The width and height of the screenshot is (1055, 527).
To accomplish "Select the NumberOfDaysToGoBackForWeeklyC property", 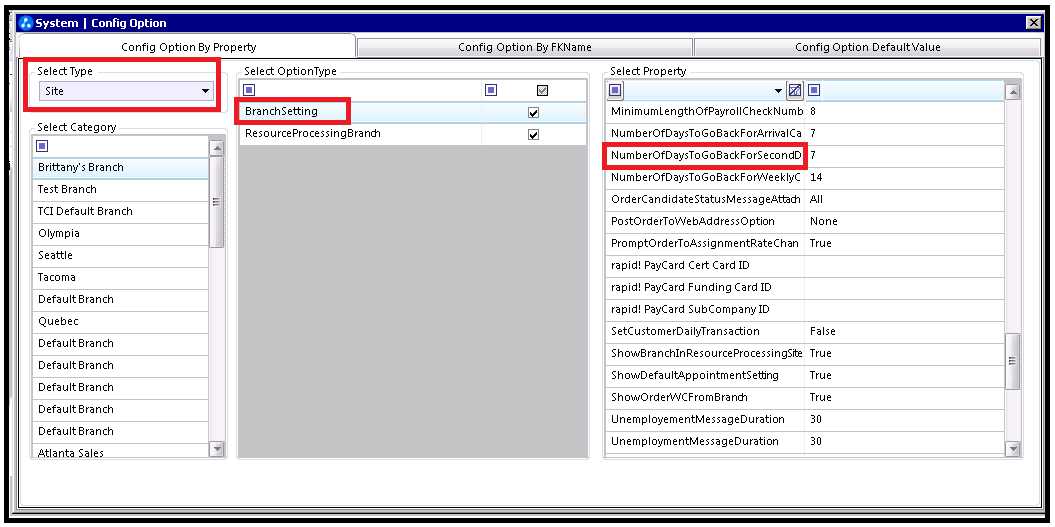I will tap(706, 178).
